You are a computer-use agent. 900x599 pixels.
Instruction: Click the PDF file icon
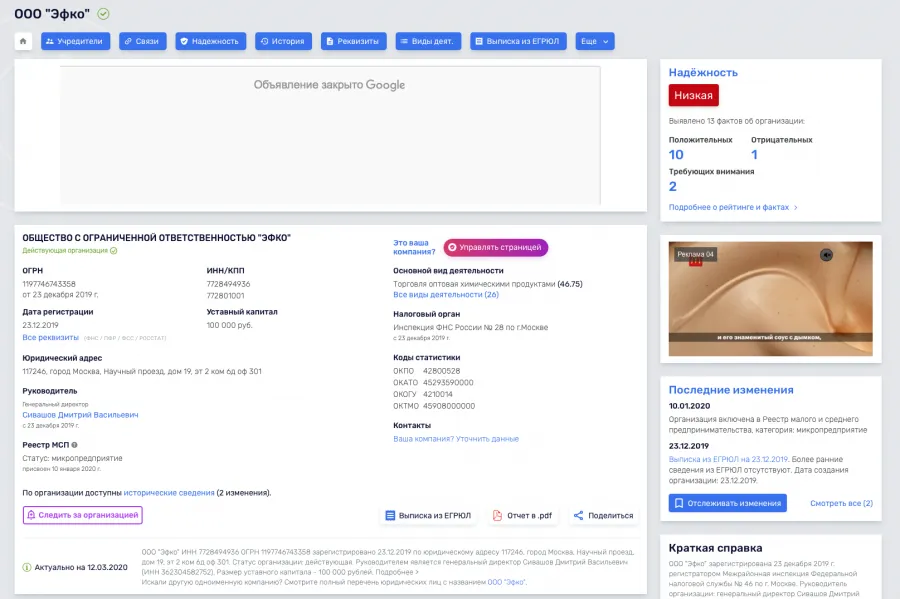coord(497,515)
